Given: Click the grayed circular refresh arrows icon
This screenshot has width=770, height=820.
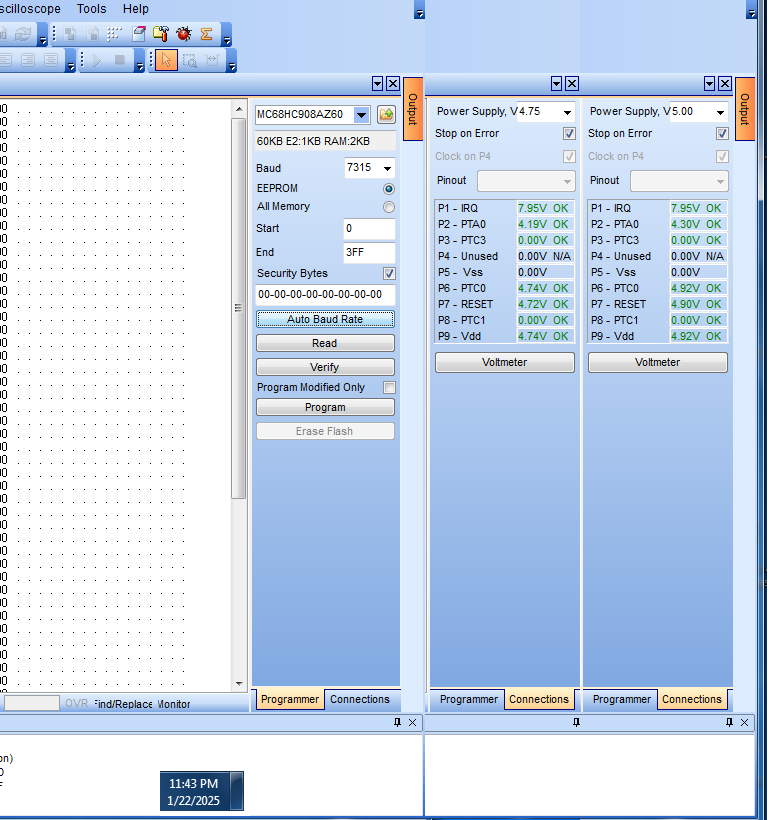Looking at the screenshot, I should 23,34.
